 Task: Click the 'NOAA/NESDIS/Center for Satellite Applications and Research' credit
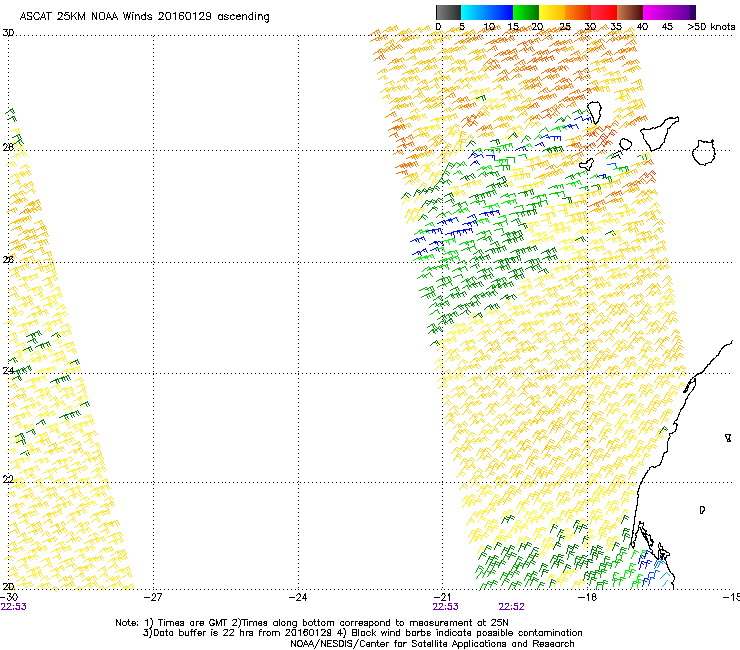tap(432, 644)
